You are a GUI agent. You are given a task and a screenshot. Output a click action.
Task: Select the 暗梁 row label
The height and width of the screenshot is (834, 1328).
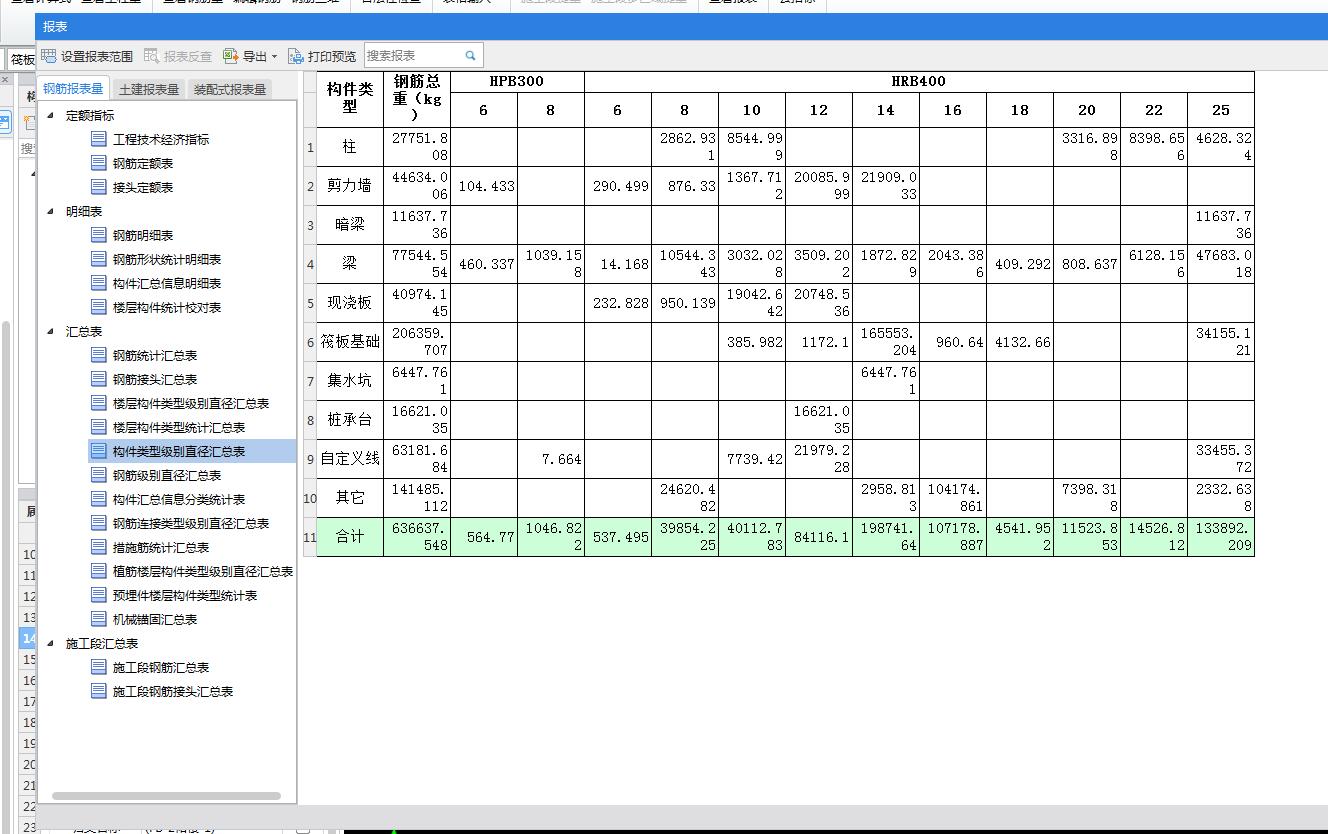pyautogui.click(x=350, y=225)
